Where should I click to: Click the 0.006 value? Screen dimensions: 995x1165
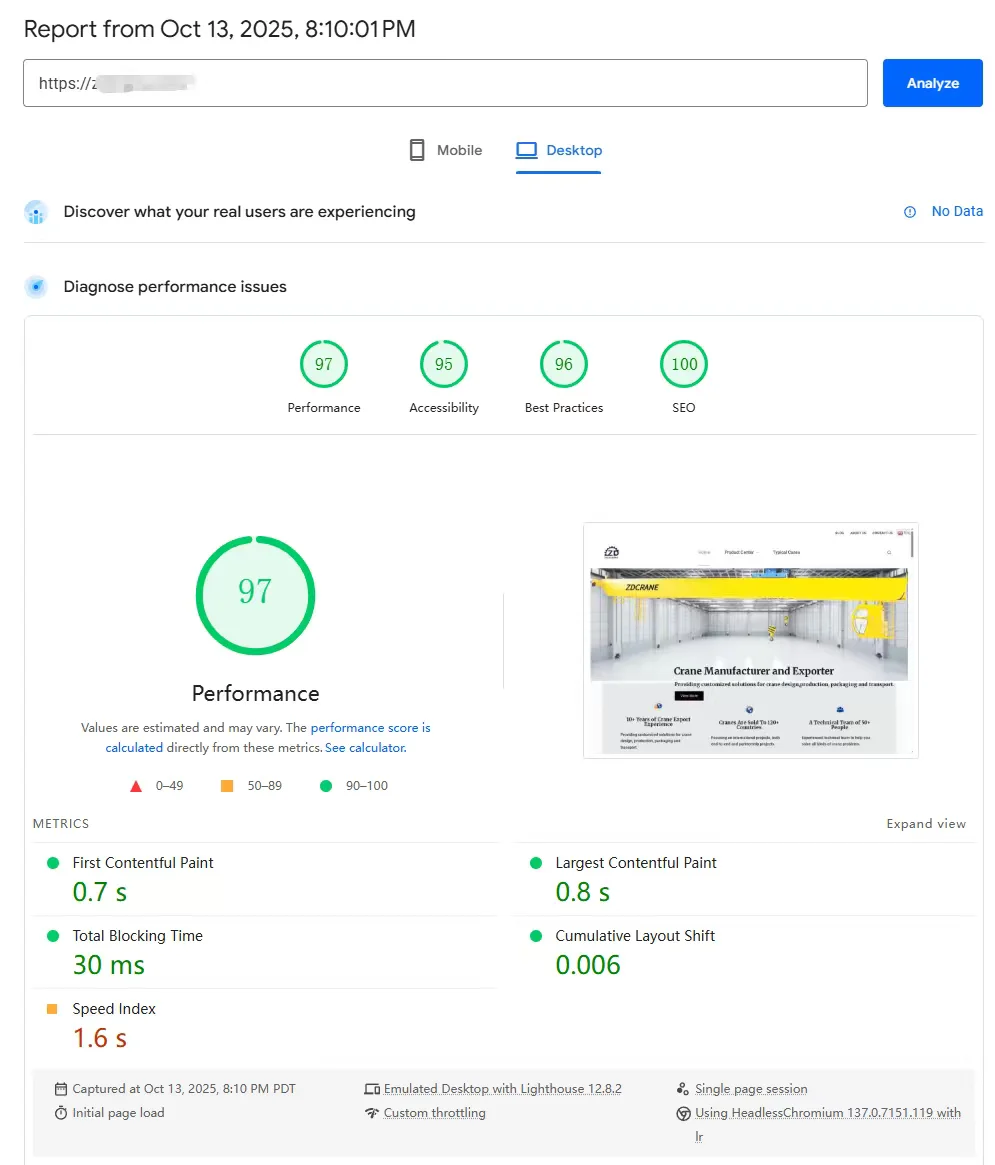(x=588, y=964)
